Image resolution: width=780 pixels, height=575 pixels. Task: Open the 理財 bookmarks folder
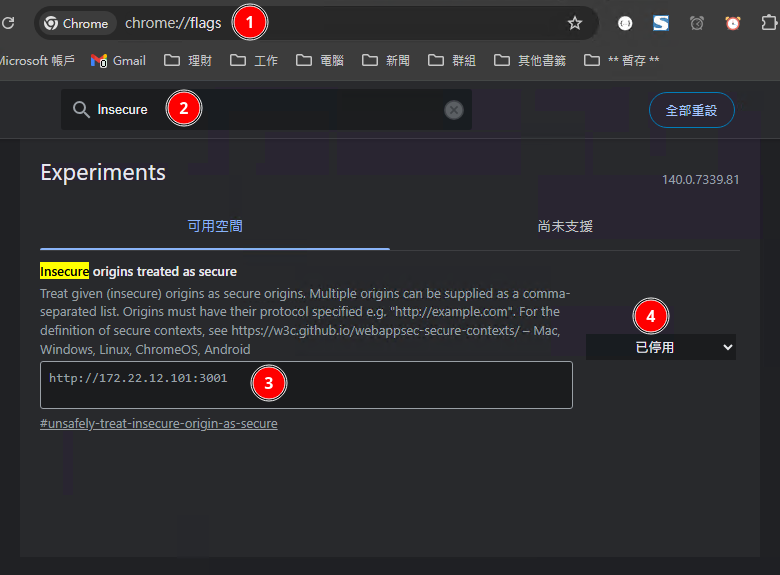(x=188, y=61)
